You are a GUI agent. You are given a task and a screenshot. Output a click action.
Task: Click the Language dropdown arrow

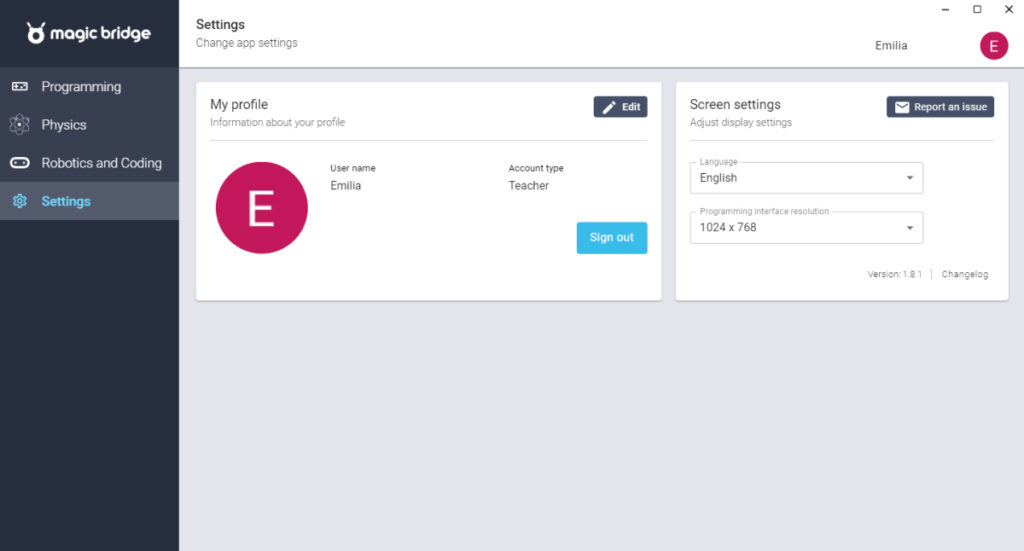pyautogui.click(x=909, y=178)
